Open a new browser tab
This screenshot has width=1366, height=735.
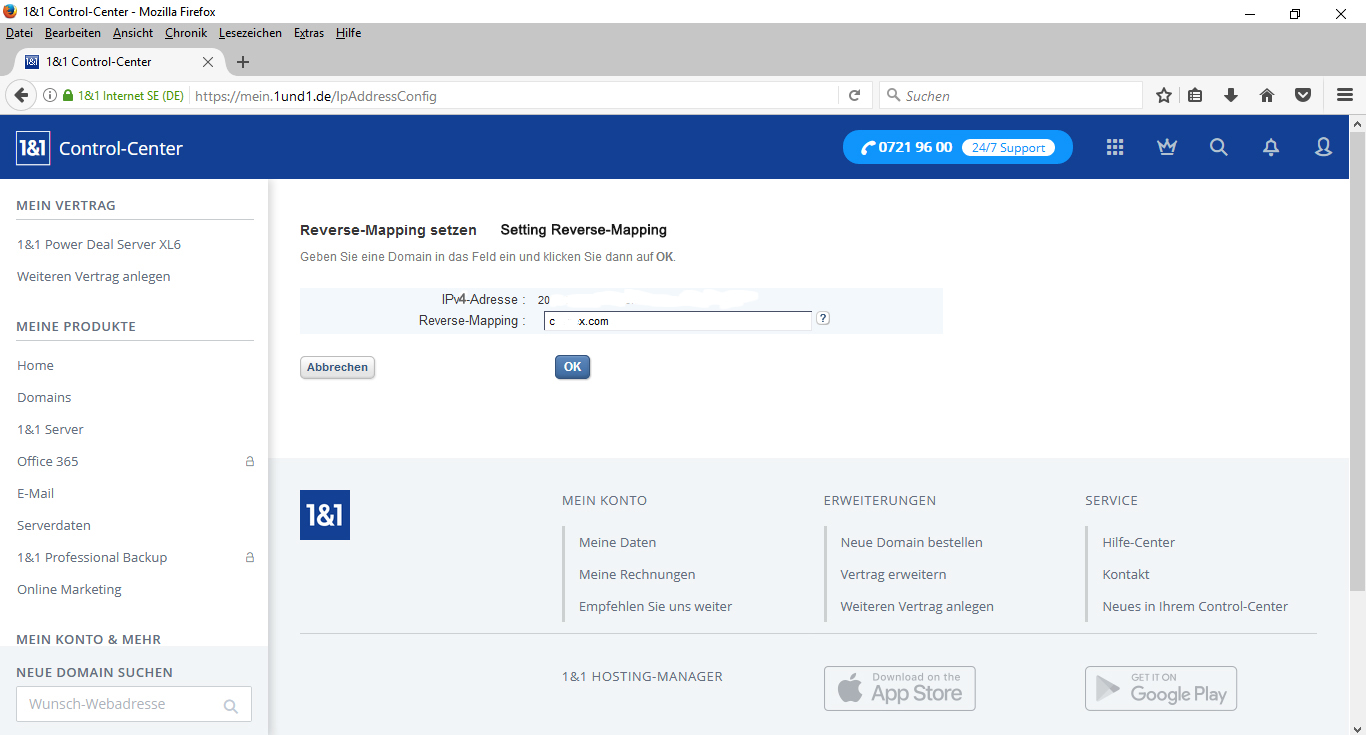click(242, 62)
